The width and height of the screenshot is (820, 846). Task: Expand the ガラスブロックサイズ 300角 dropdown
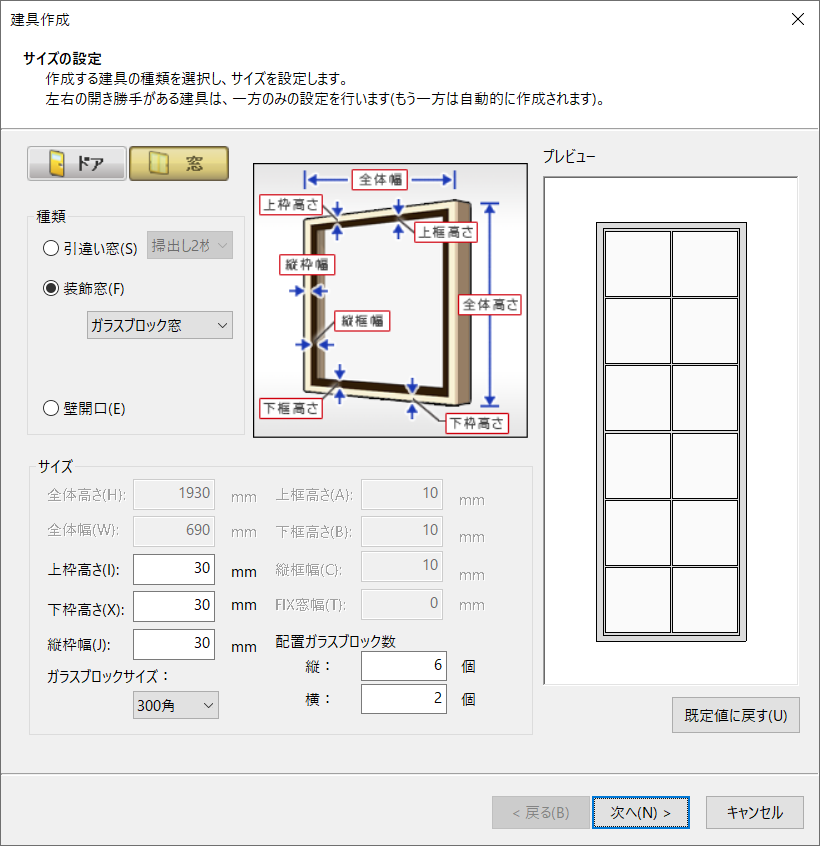[x=176, y=705]
